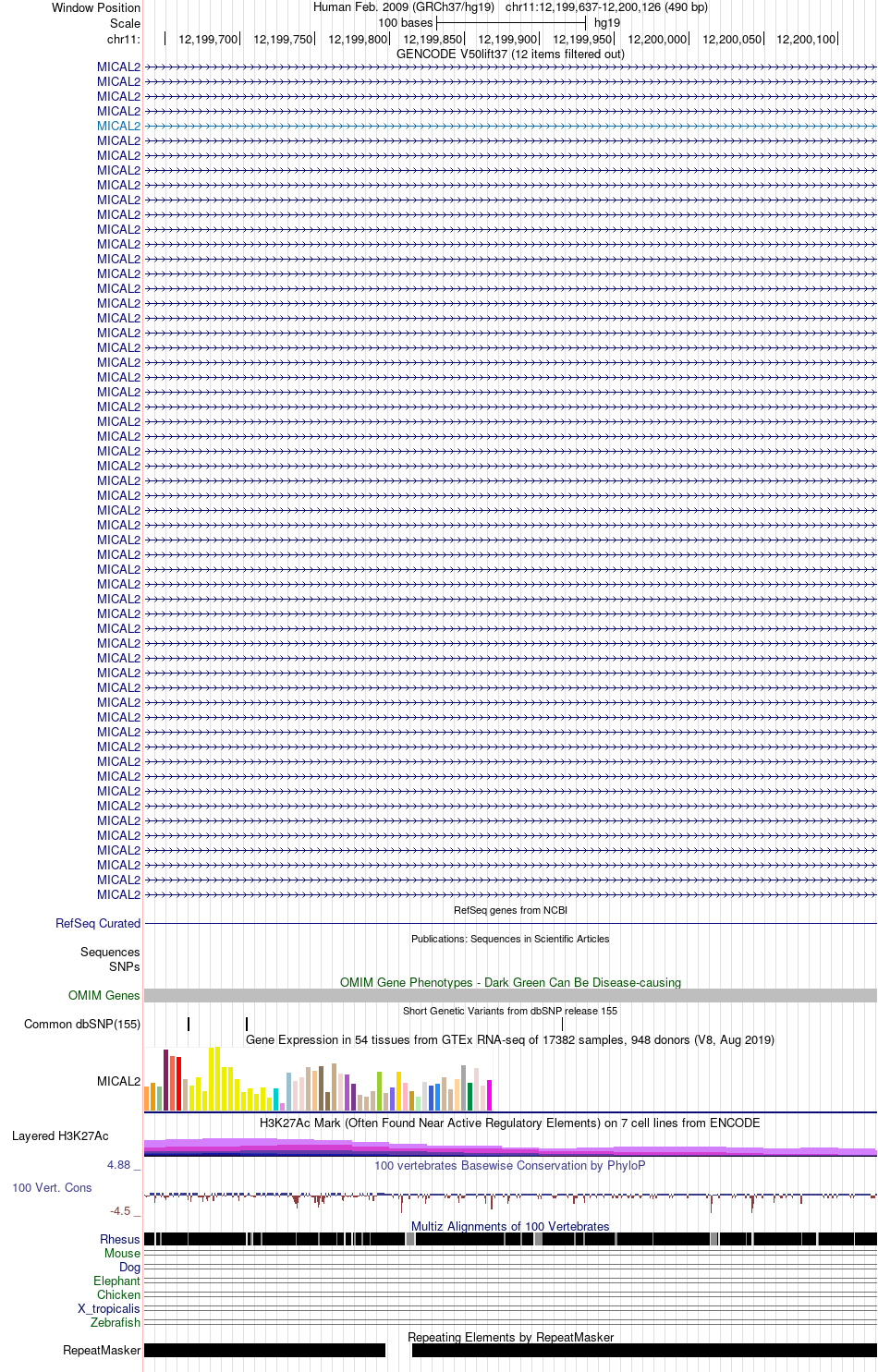Viewport: 878px width, 1372px height.
Task: Click 'Repeating Elements by RepeatMasker' title
Action: click(x=510, y=1337)
